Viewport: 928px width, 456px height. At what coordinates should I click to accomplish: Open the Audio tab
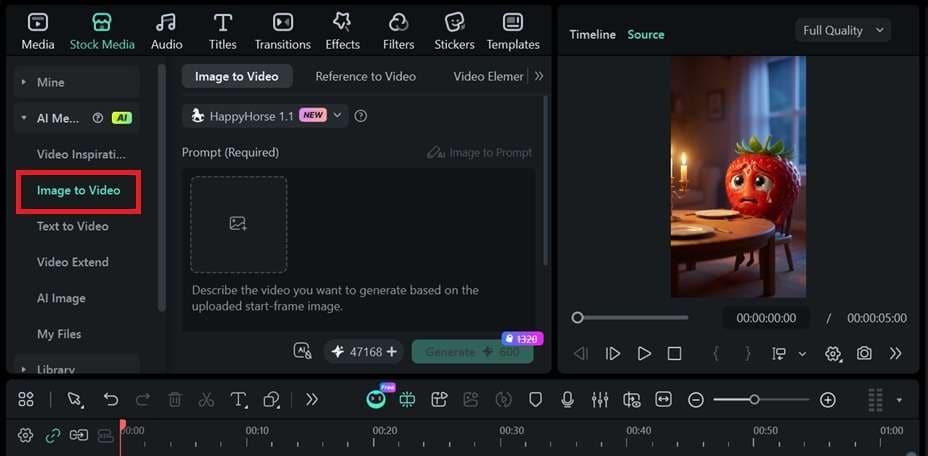(166, 33)
